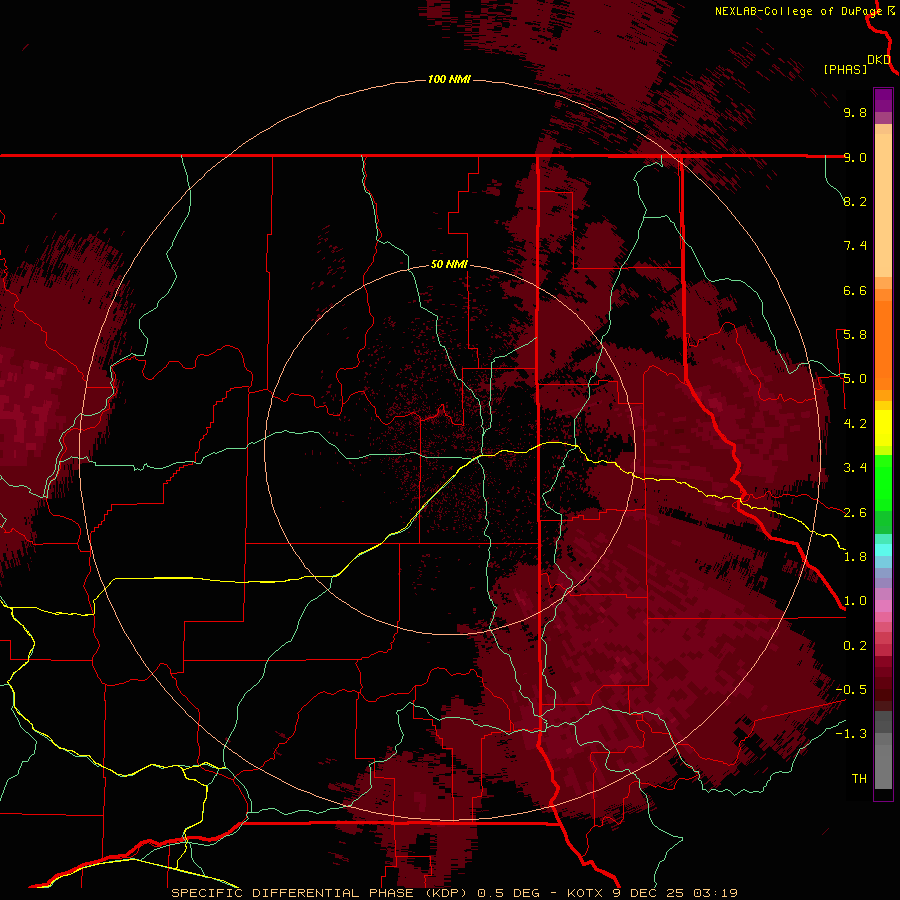Click the 100 NMI range ring label
This screenshot has width=900, height=900.
click(449, 79)
